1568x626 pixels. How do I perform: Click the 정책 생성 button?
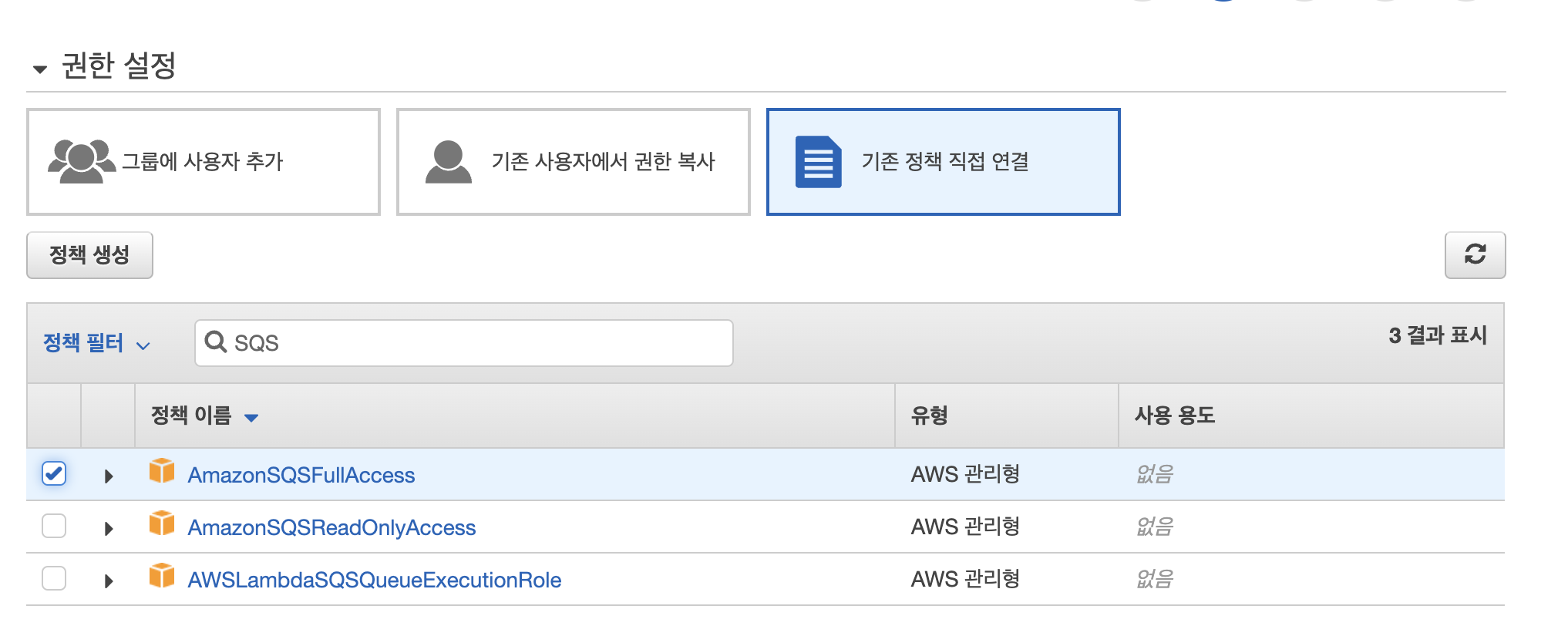point(89,255)
